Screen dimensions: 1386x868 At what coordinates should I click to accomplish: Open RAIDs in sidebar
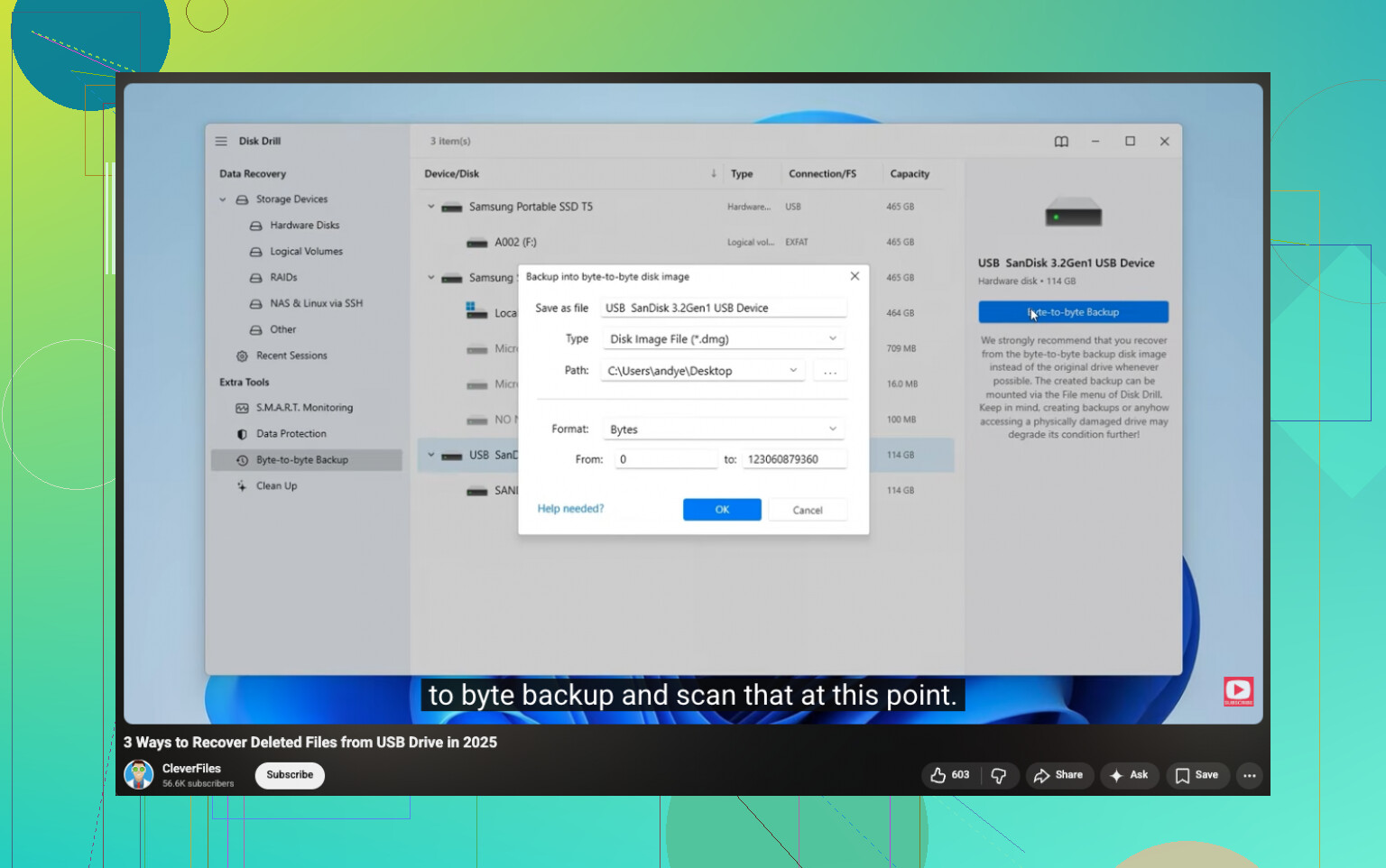283,278
